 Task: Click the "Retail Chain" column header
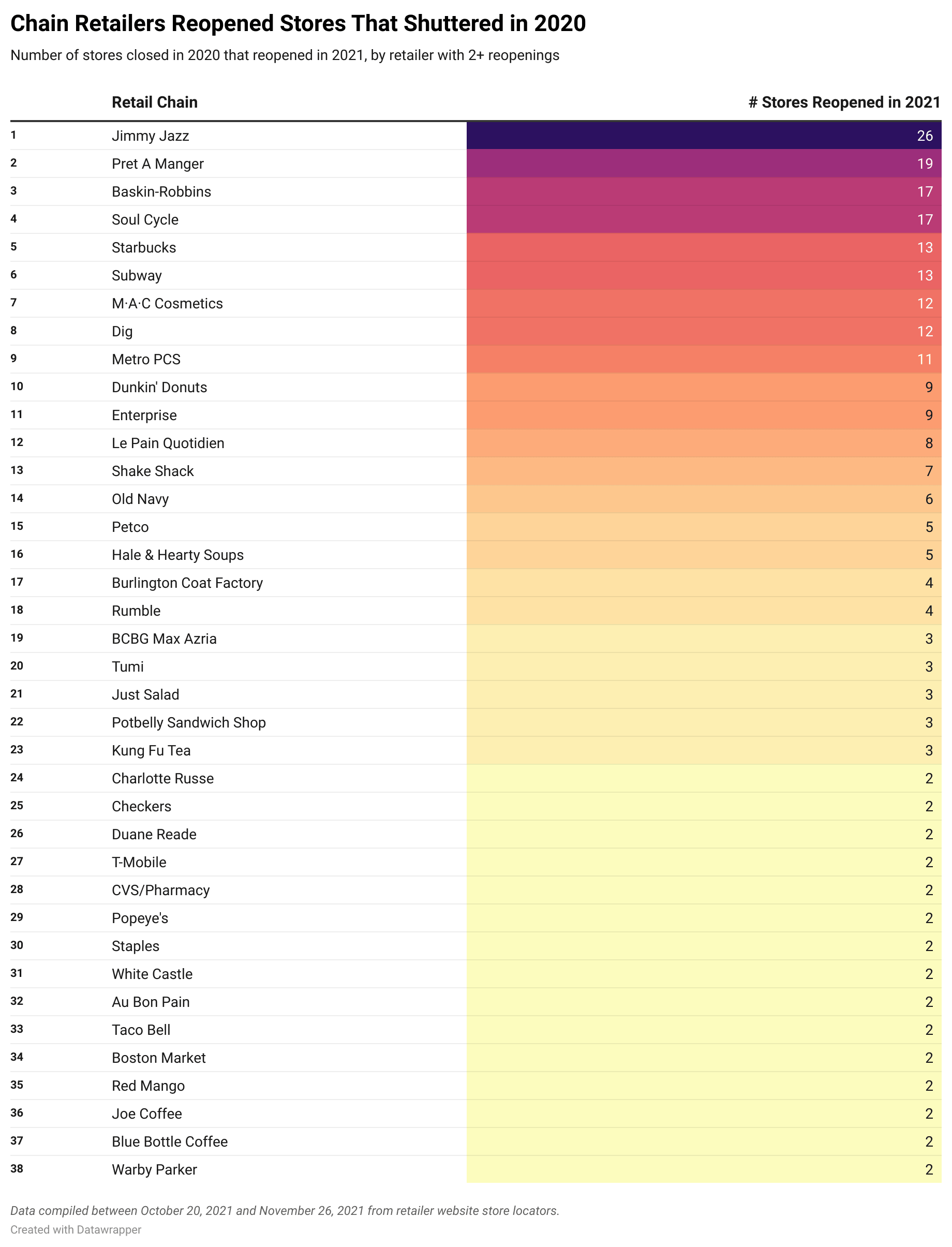click(x=154, y=102)
